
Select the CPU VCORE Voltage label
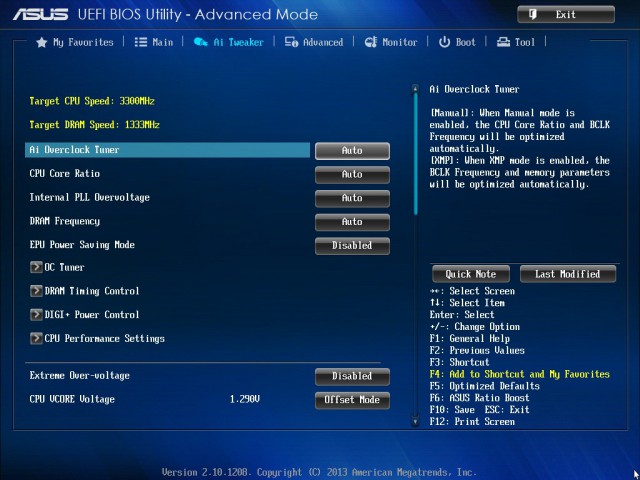(x=72, y=399)
